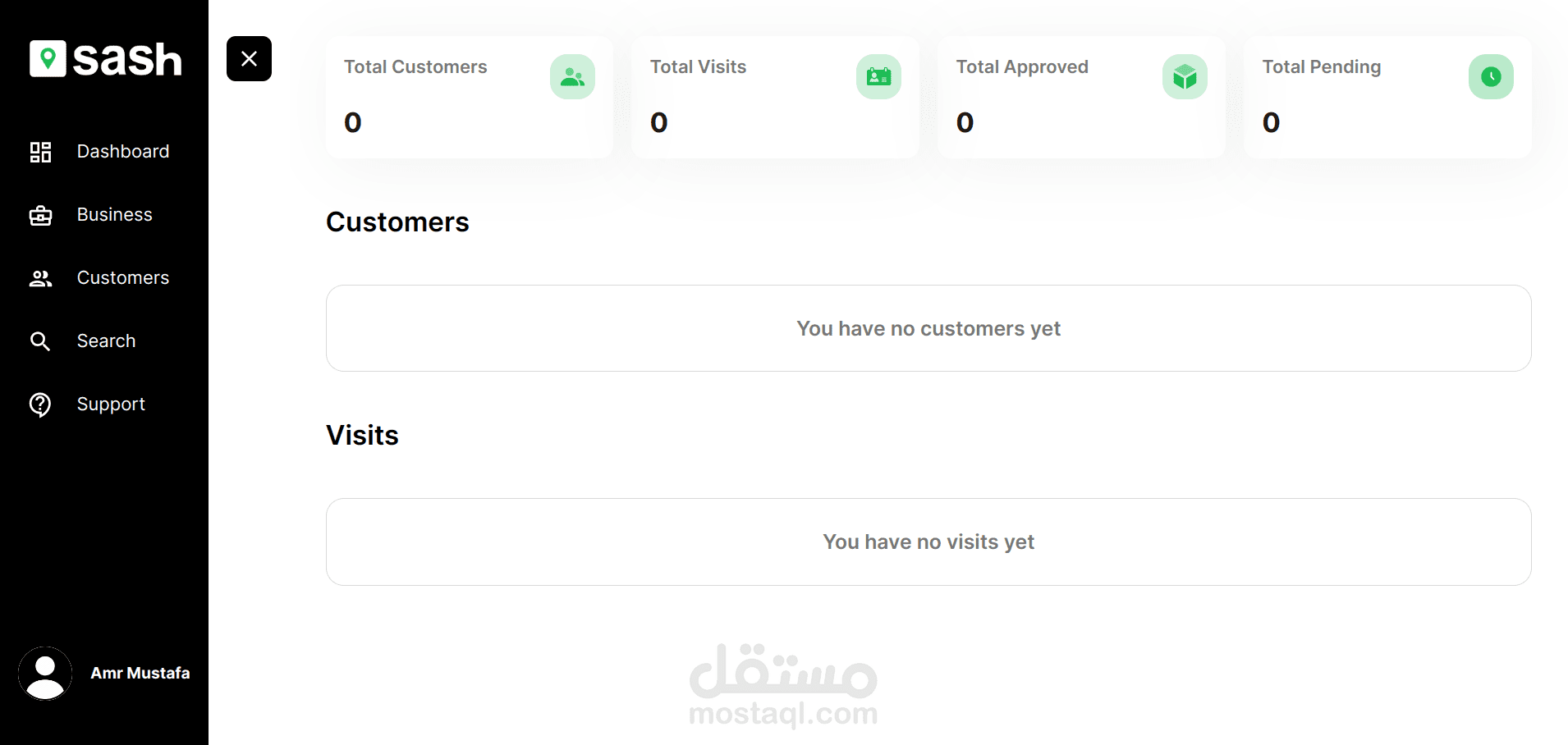
Task: Click the empty visits message panel
Action: tap(928, 542)
